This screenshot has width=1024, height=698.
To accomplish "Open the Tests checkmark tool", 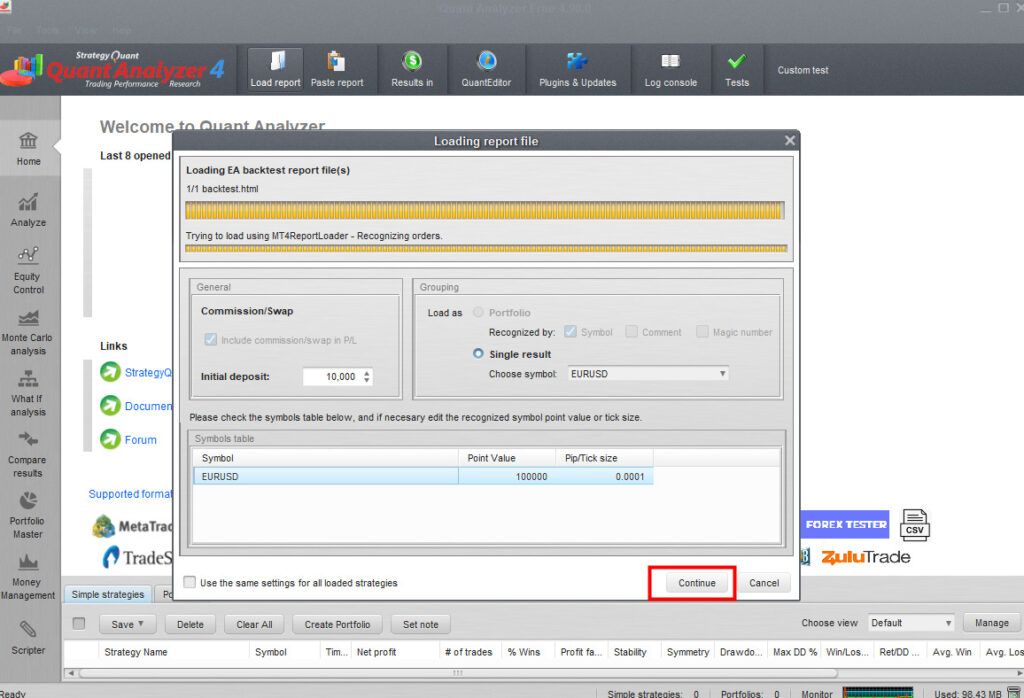I will 737,69.
